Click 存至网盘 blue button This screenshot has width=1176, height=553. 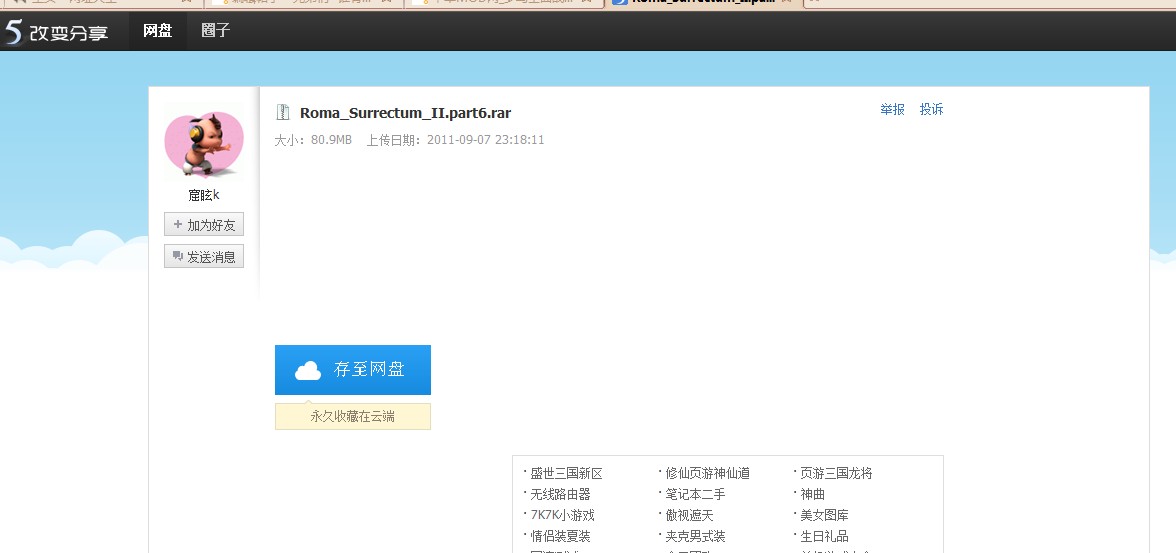coord(353,370)
